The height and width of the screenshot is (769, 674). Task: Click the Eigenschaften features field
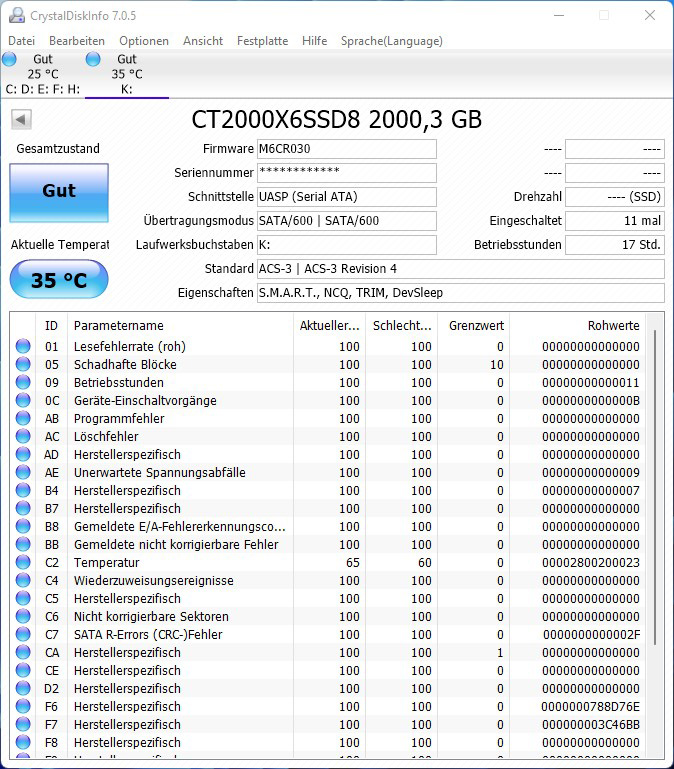[461, 293]
